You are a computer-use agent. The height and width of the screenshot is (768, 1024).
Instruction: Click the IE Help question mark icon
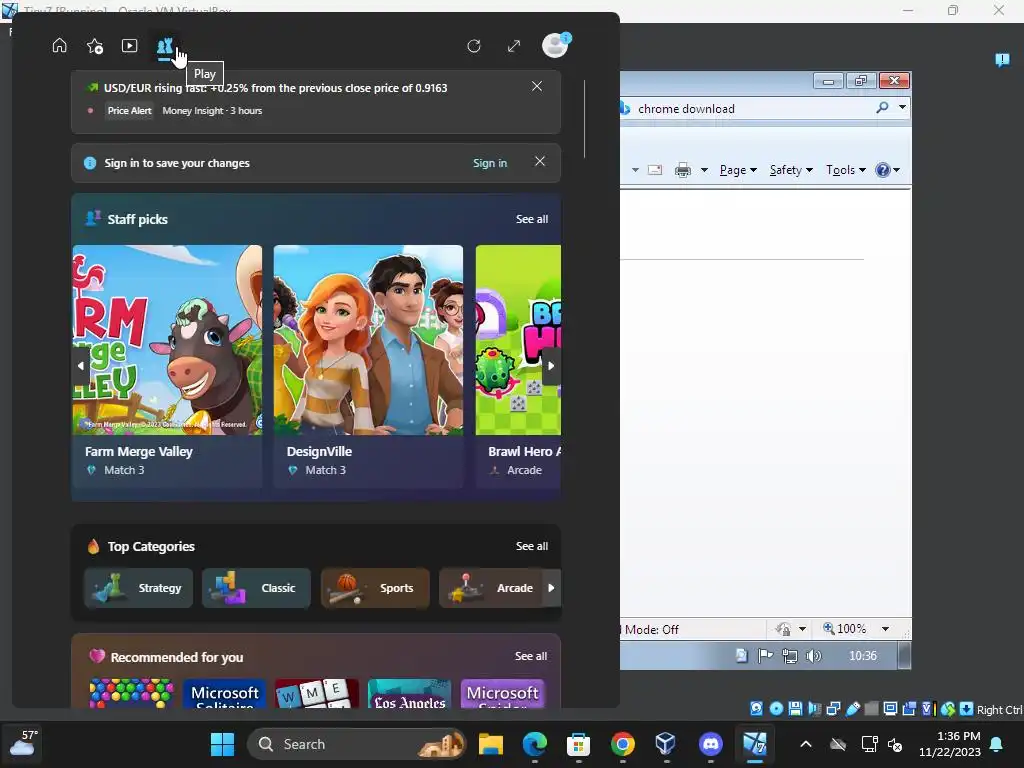pyautogui.click(x=882, y=170)
